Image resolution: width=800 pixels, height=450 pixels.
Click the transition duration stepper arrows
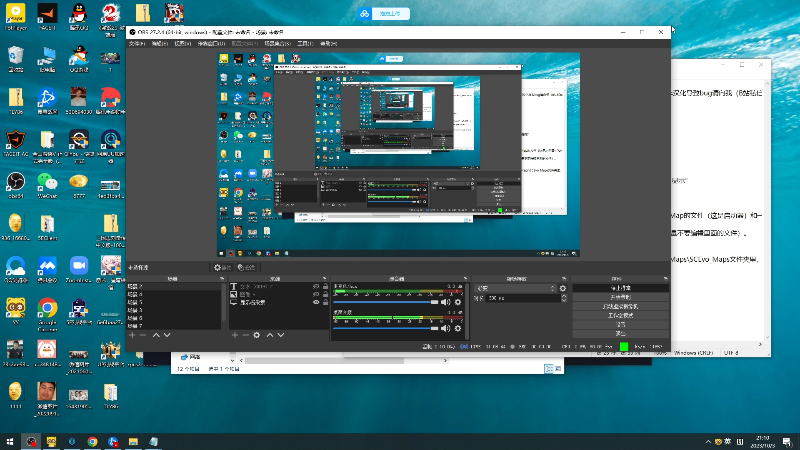pyautogui.click(x=564, y=298)
